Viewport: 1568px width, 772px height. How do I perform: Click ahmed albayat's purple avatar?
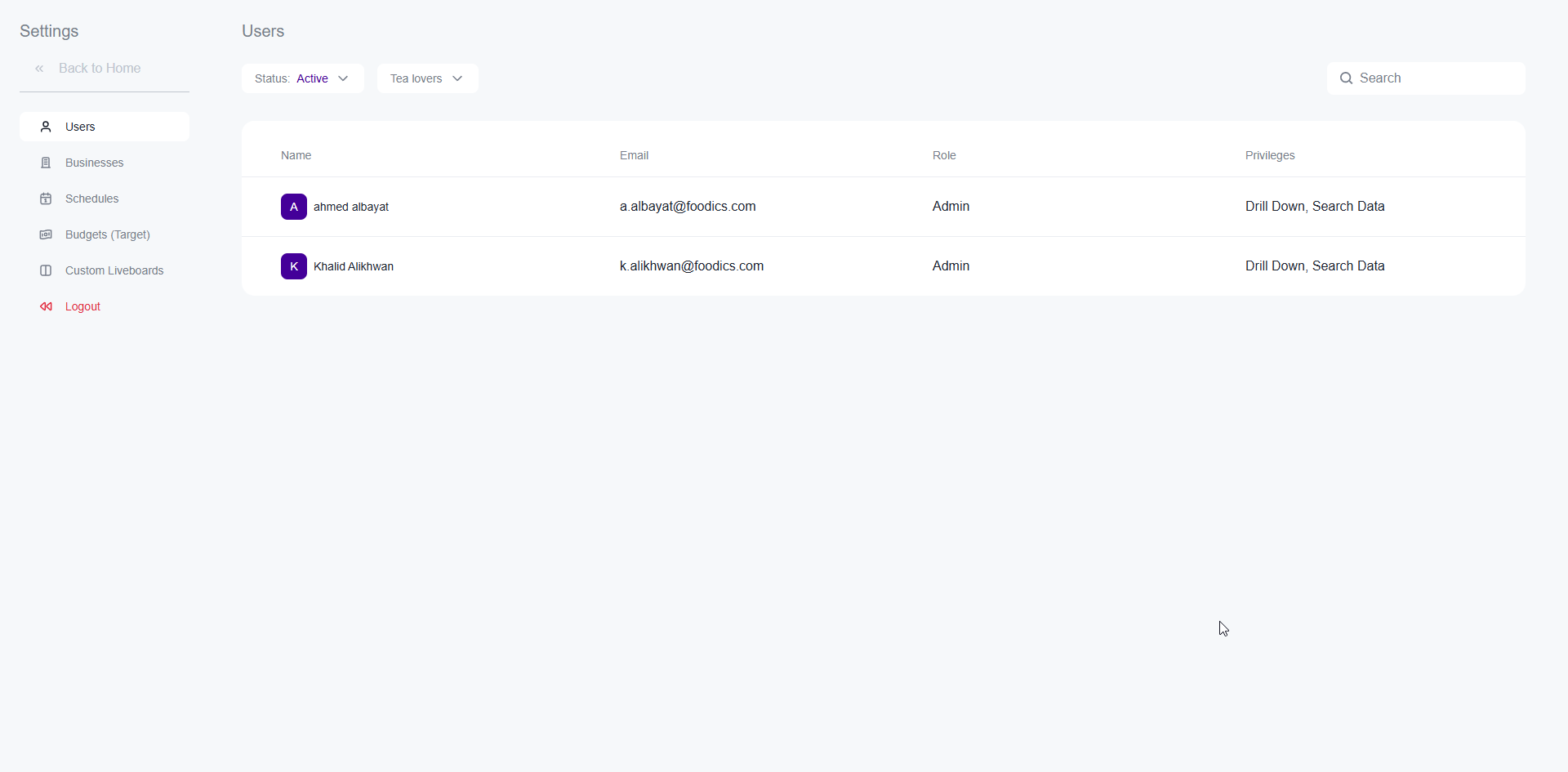coord(294,207)
